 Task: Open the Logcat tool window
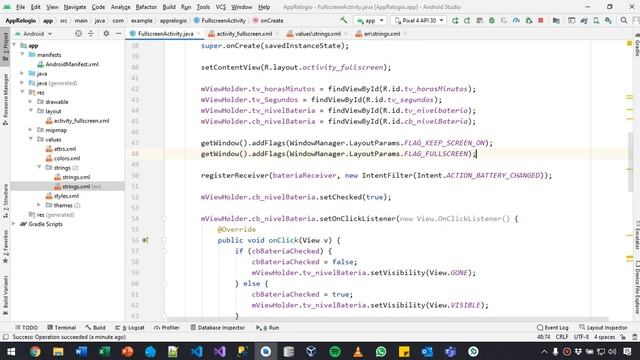(130, 327)
